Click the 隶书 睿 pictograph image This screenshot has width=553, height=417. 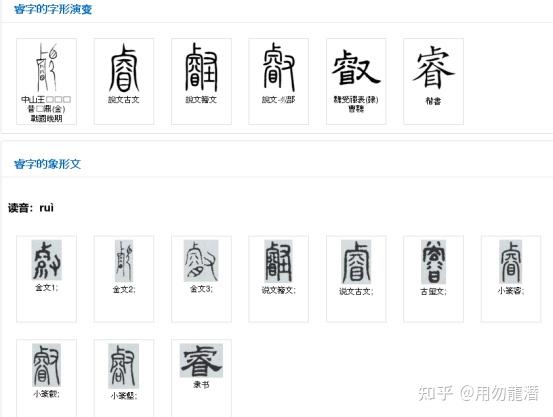point(201,361)
